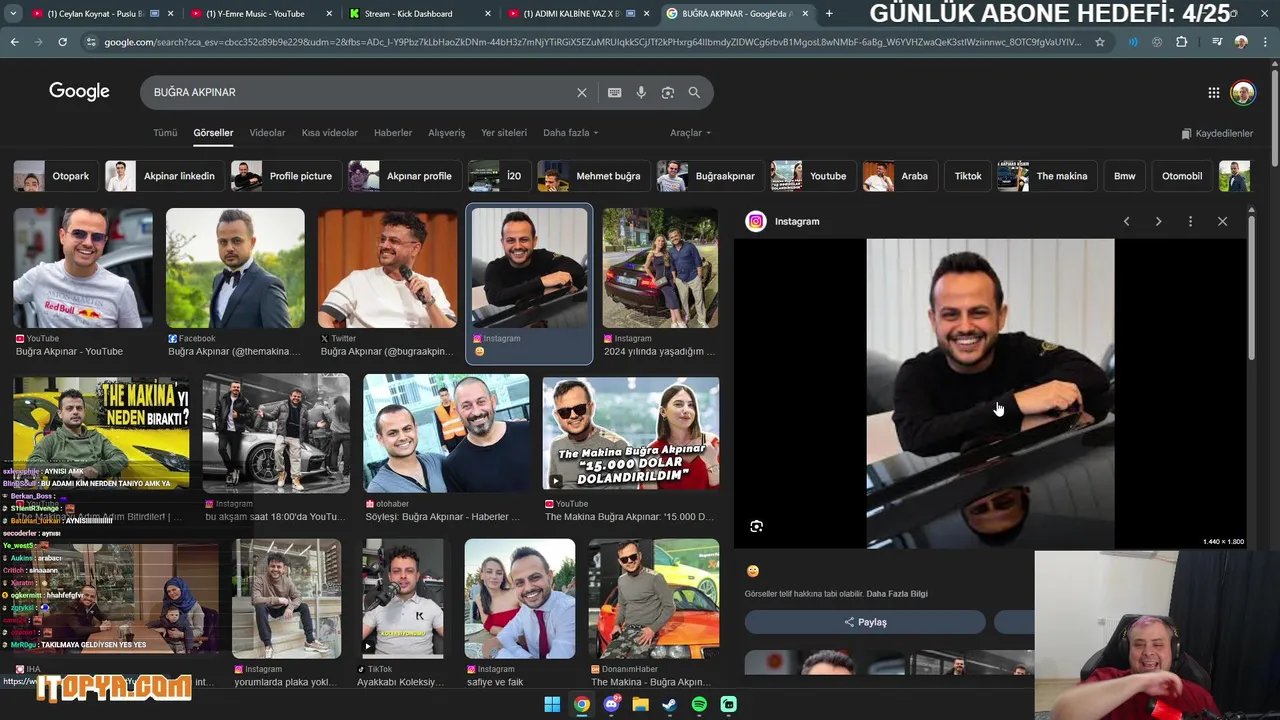
Task: Reload the page
Action: click(62, 42)
